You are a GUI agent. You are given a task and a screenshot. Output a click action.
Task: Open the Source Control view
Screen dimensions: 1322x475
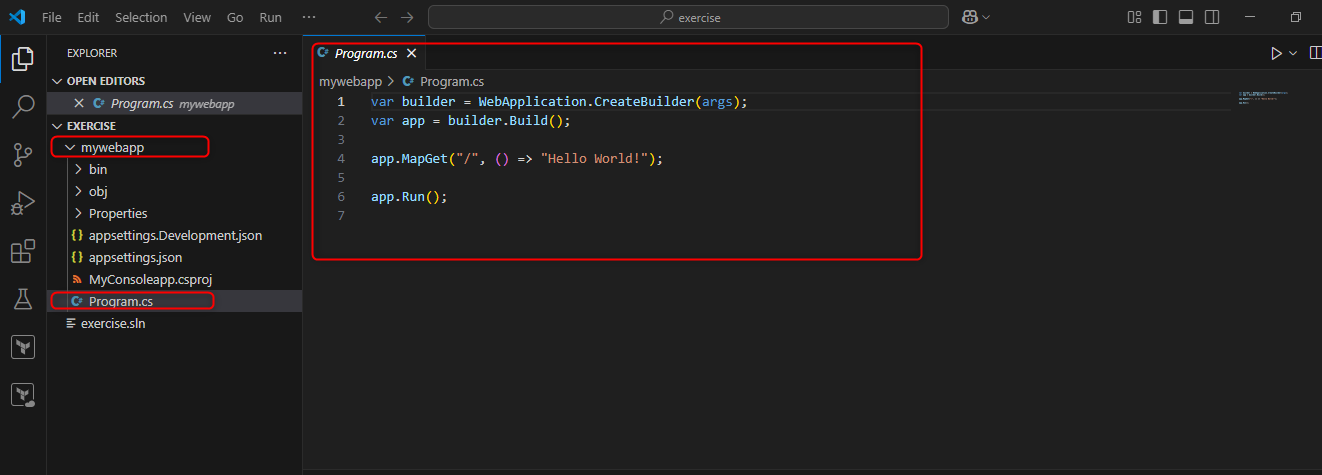(22, 155)
